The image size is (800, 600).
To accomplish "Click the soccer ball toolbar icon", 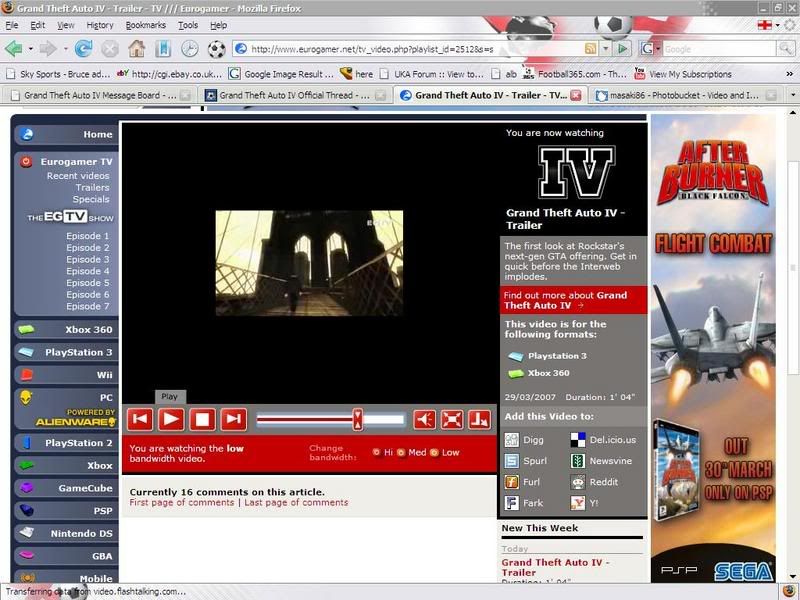I will pyautogui.click(x=216, y=49).
